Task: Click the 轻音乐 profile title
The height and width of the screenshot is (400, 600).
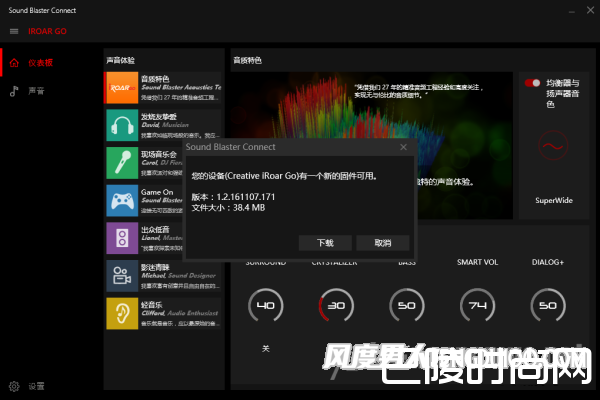Action: click(x=152, y=305)
